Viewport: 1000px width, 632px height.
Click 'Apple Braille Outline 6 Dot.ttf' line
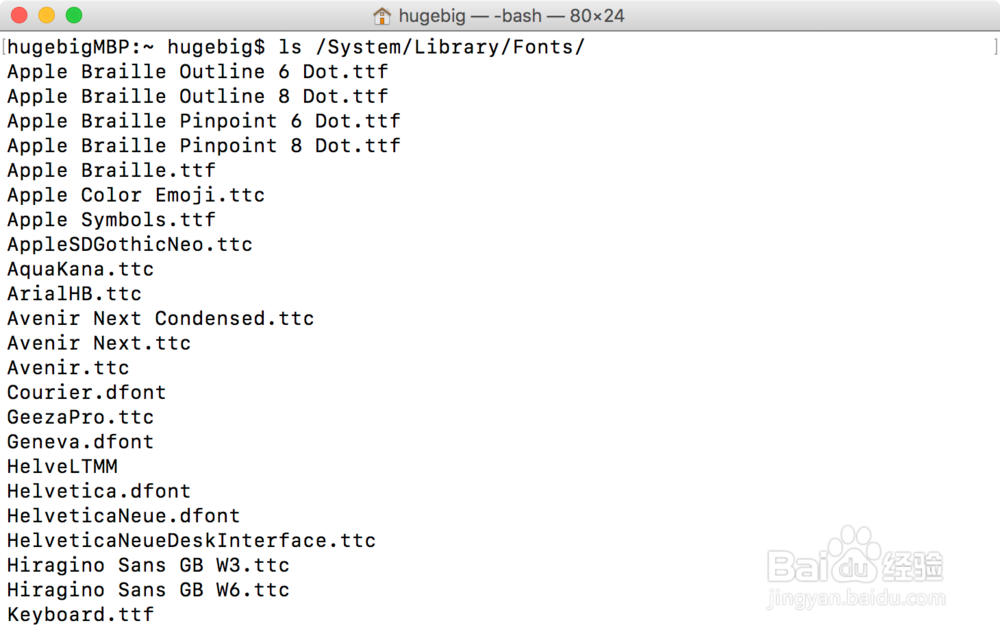pos(197,72)
